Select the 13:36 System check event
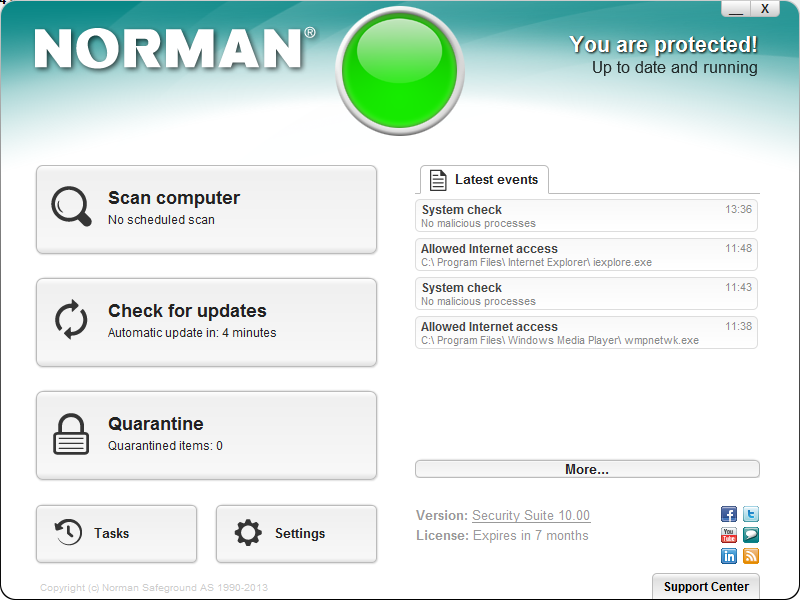Viewport: 800px width, 600px height. [x=586, y=216]
